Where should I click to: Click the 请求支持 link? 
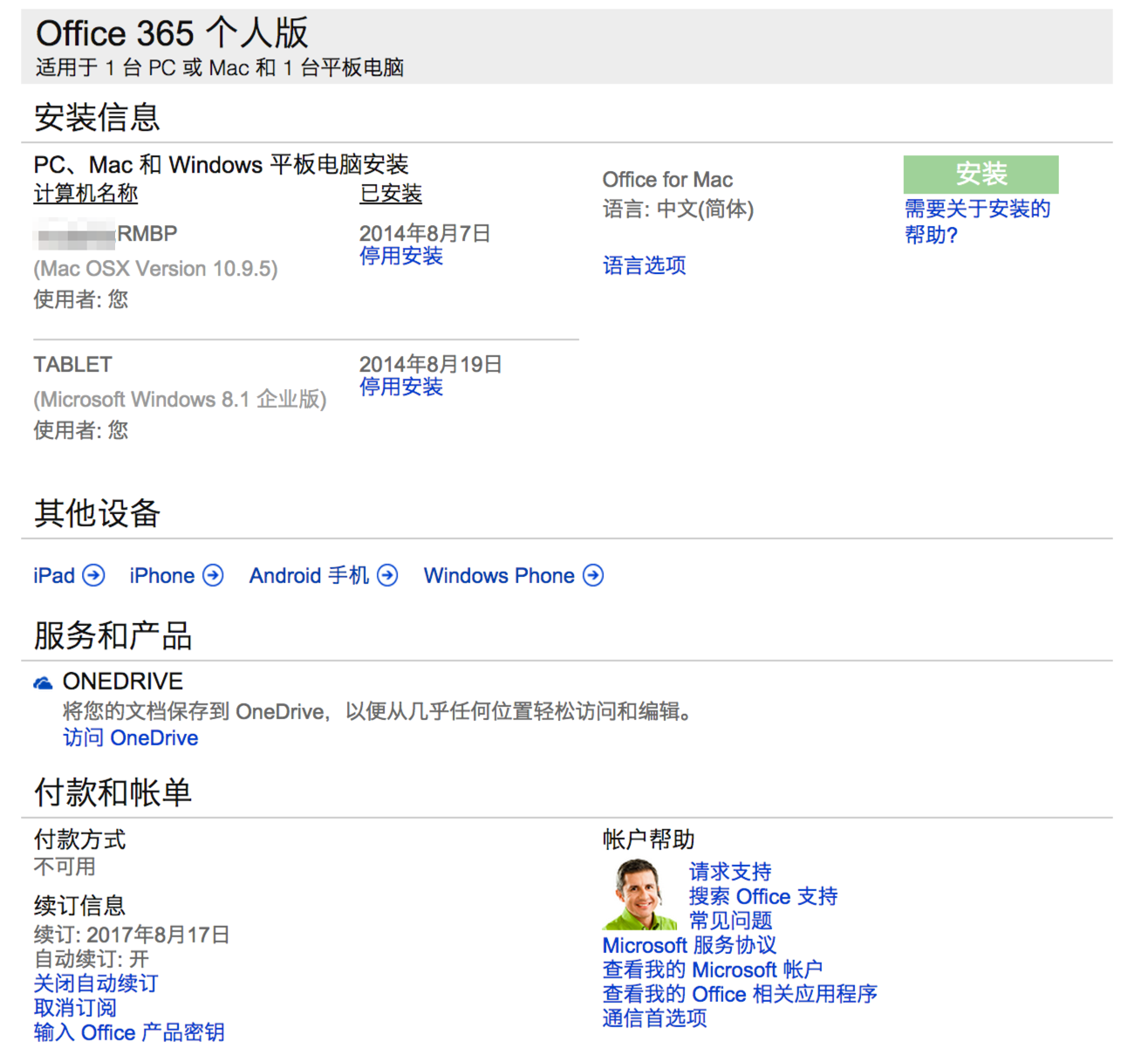pyautogui.click(x=730, y=872)
